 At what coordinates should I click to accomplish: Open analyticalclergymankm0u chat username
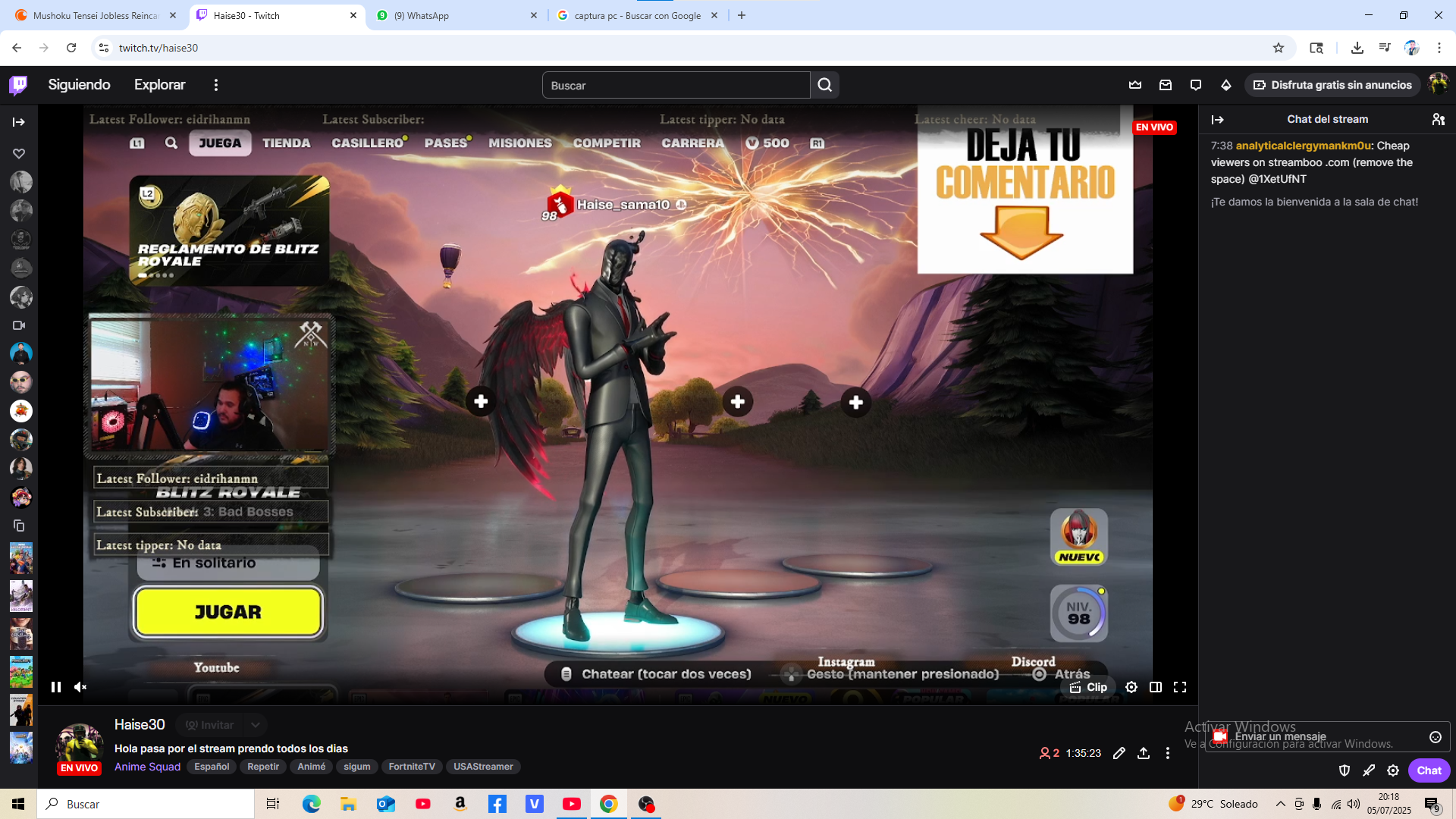click(x=1304, y=146)
